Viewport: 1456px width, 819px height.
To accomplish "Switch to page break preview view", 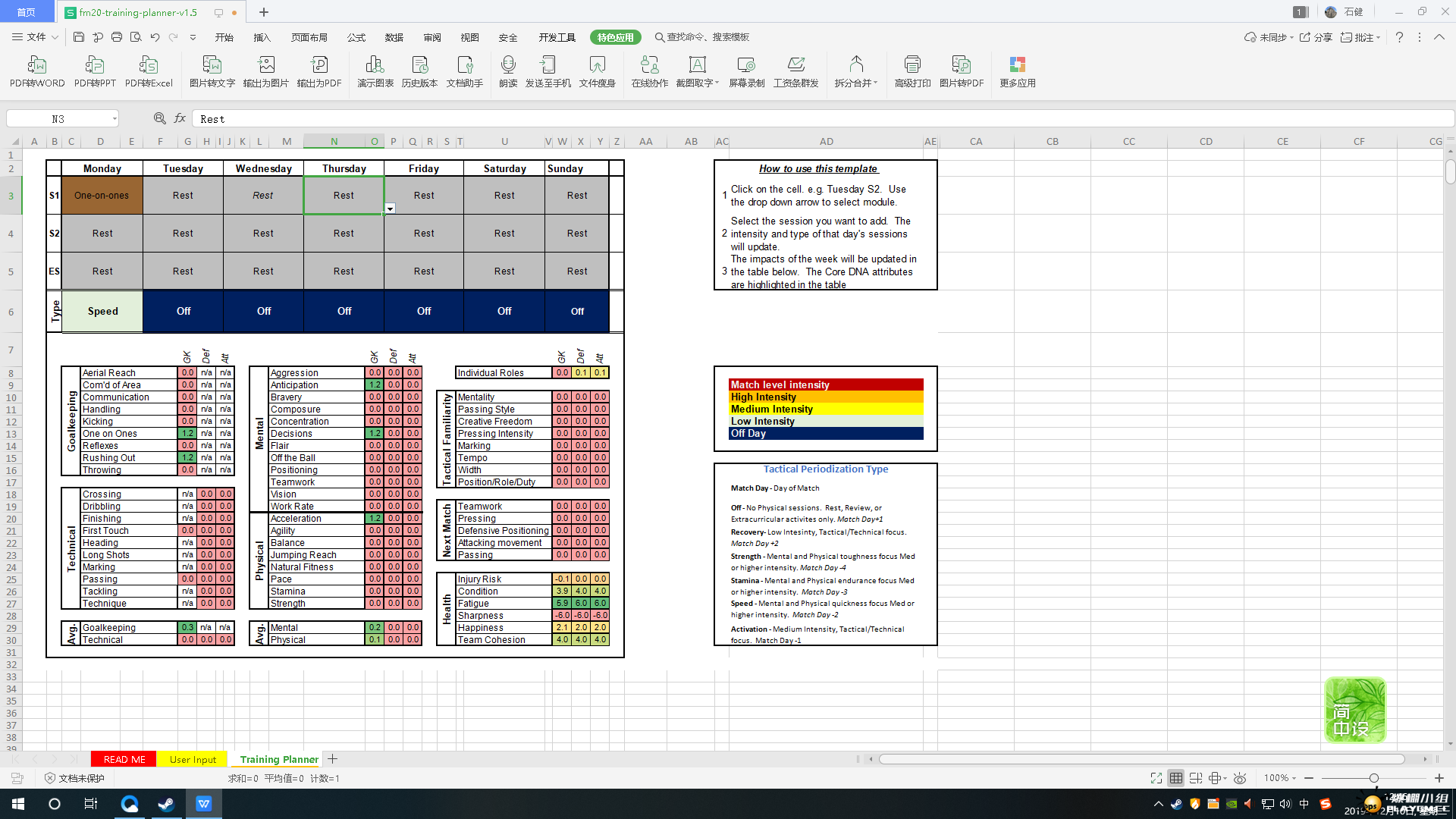I will (x=1196, y=778).
